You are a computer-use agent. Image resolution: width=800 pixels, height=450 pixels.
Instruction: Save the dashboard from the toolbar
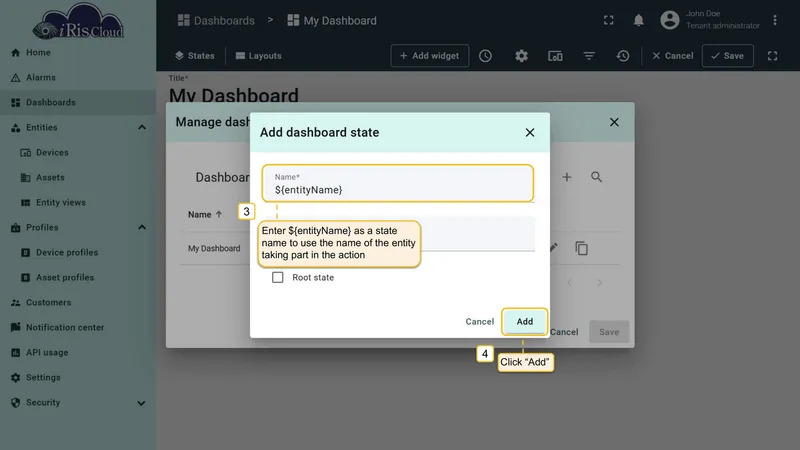(728, 56)
